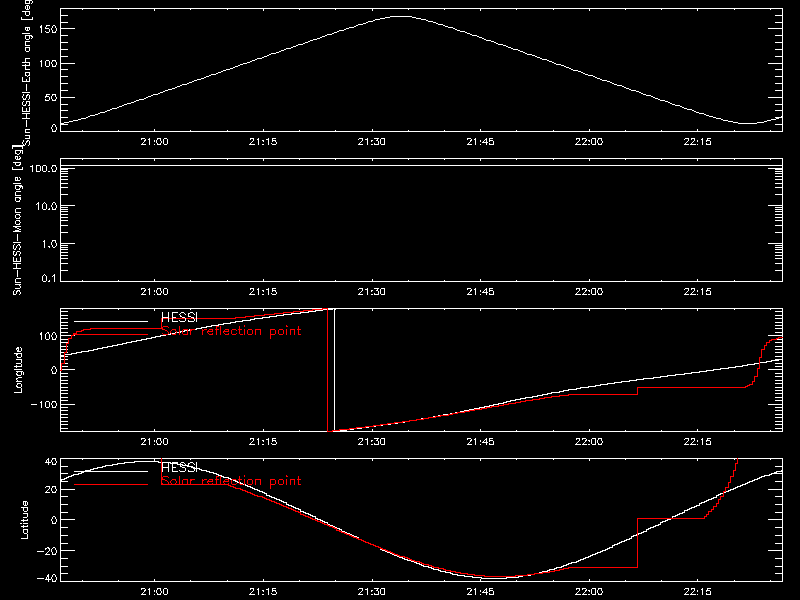Click the "Sun-HESSI-Moon angle [deg]" axis label
The width and height of the screenshot is (800, 600).
17,220
